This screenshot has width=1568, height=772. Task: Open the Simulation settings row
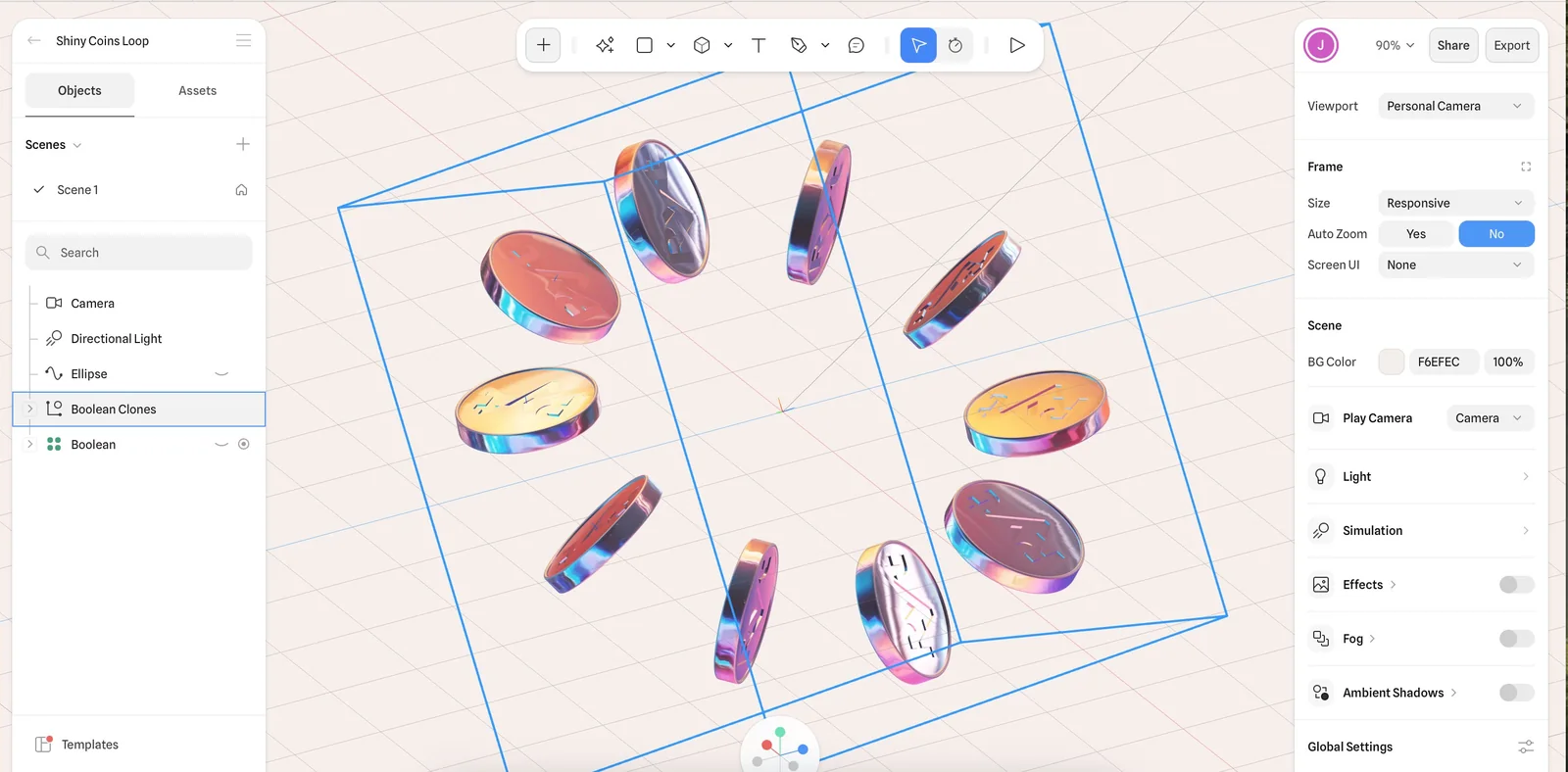coord(1420,530)
